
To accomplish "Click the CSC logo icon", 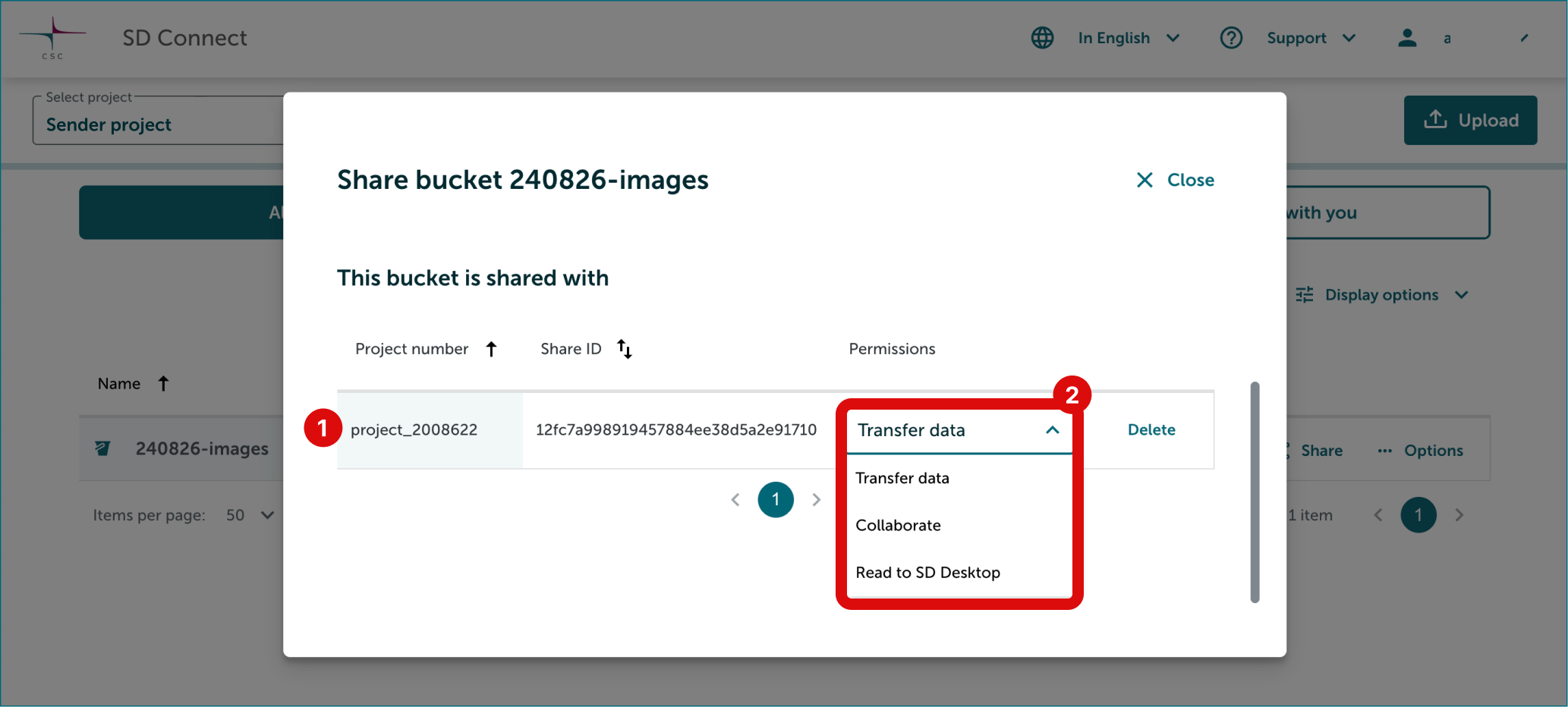I will (x=52, y=38).
